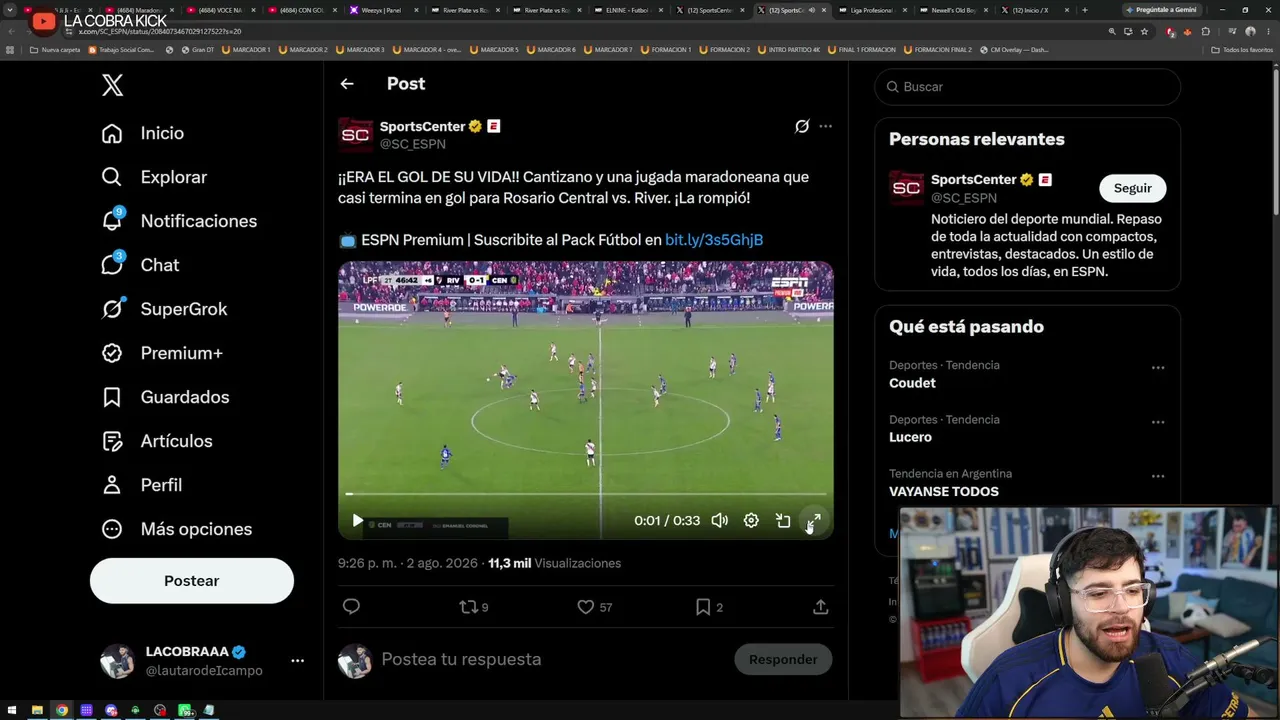The image size is (1280, 720).
Task: Share the post via the upload icon
Action: (x=821, y=607)
